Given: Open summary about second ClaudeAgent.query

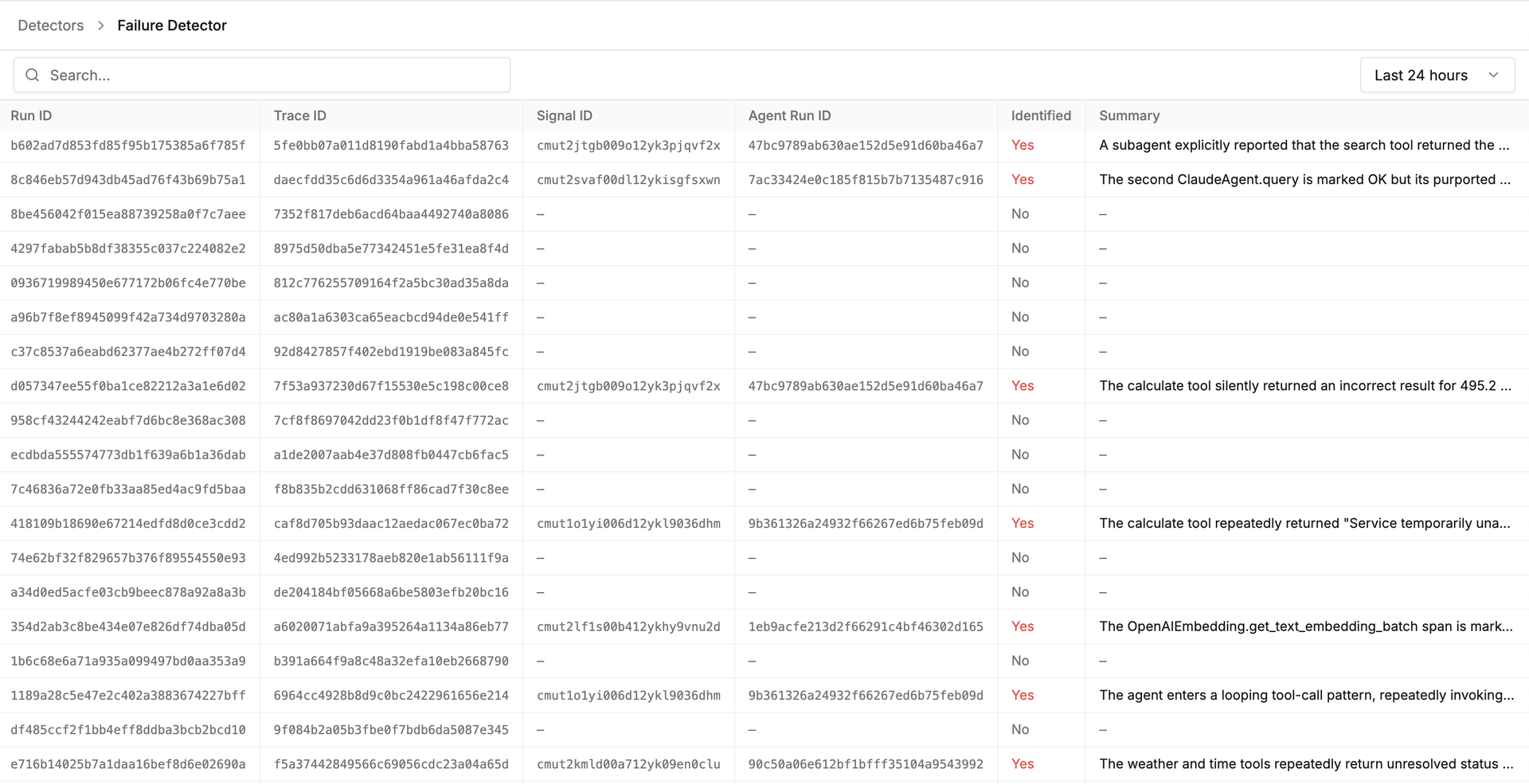Looking at the screenshot, I should point(1304,180).
